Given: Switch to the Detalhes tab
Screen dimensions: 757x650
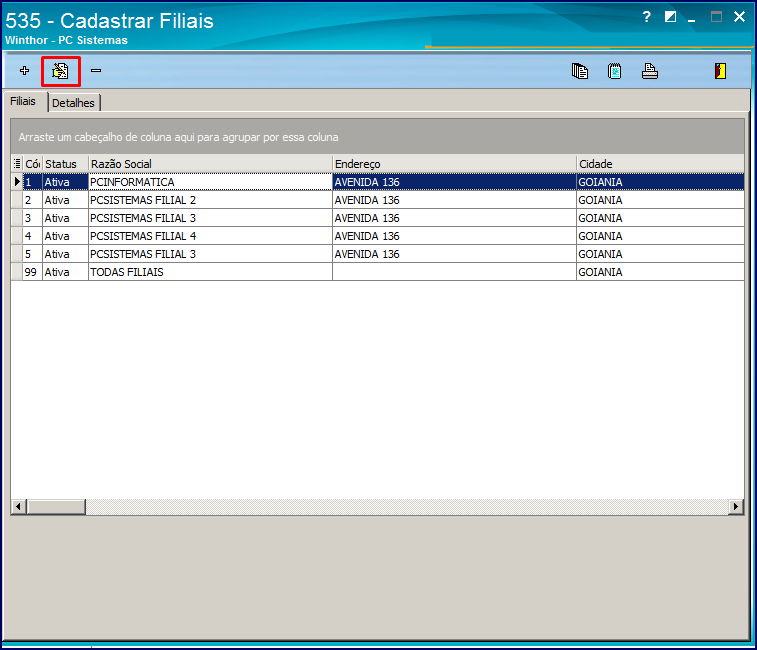Looking at the screenshot, I should coord(73,103).
